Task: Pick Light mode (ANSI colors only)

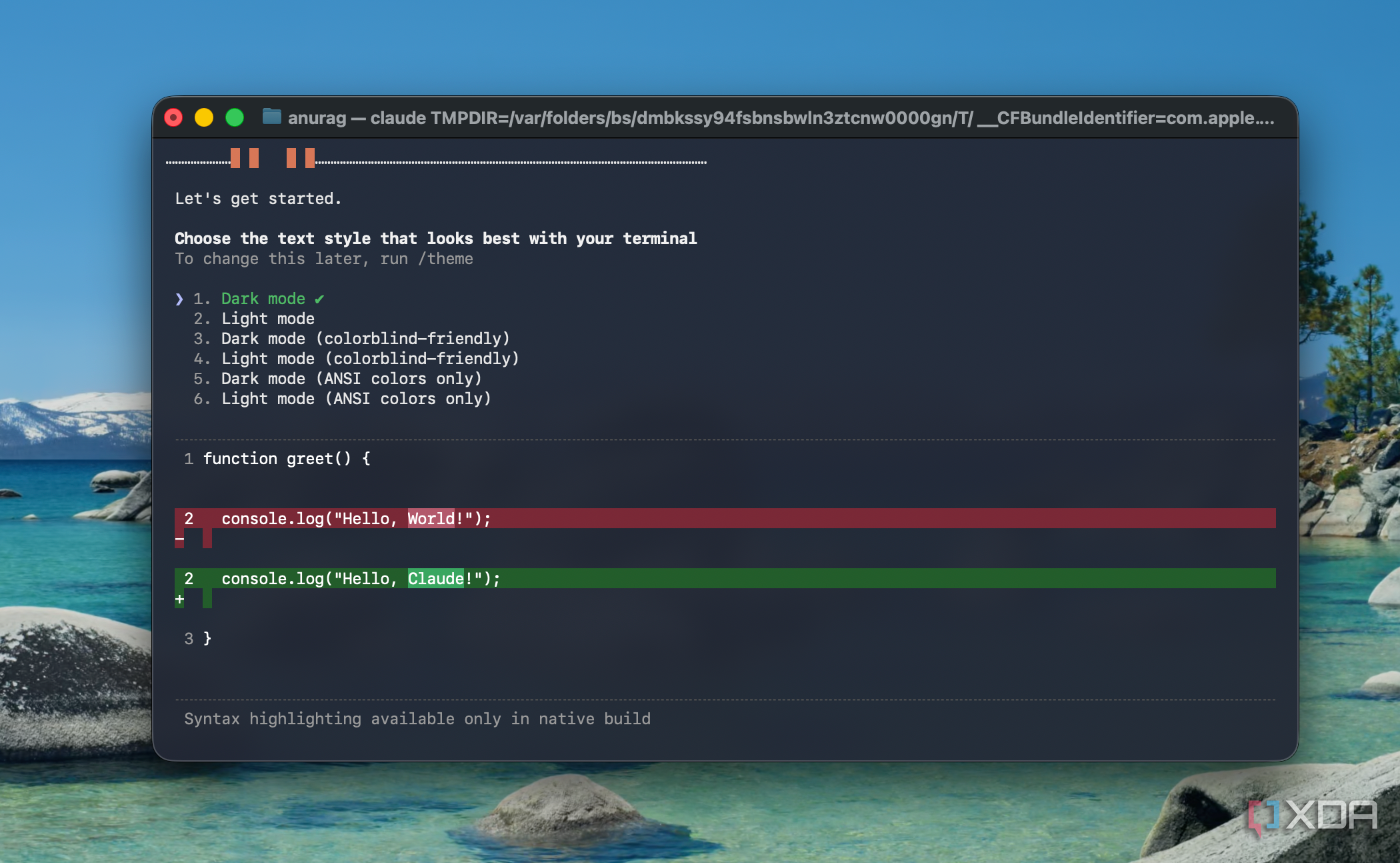Action: point(356,399)
